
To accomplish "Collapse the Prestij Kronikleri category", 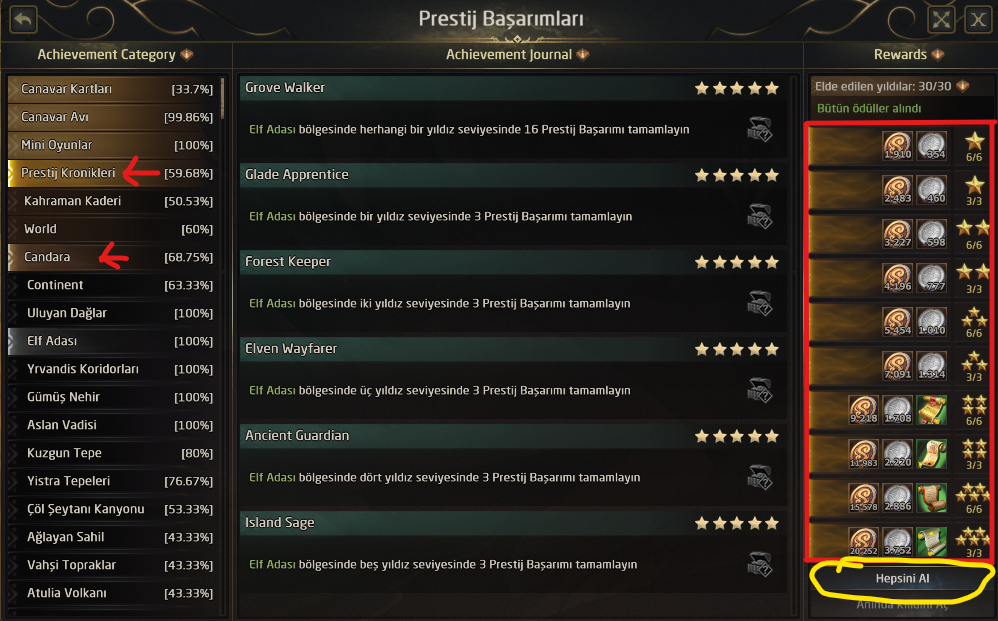I will [13, 173].
